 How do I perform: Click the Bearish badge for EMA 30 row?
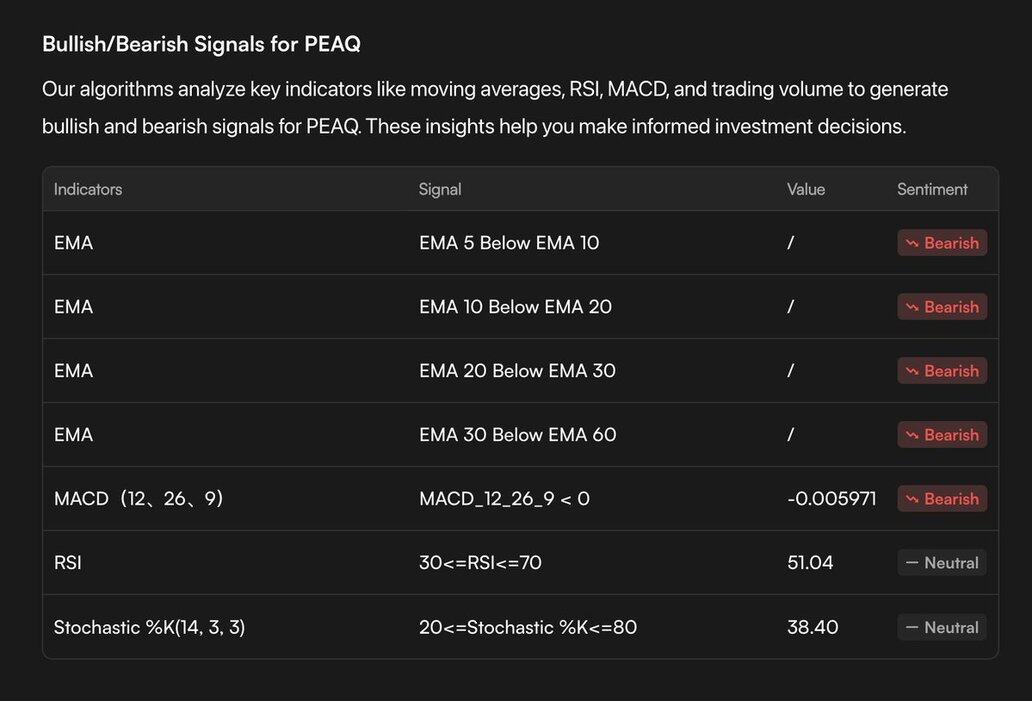tap(941, 435)
